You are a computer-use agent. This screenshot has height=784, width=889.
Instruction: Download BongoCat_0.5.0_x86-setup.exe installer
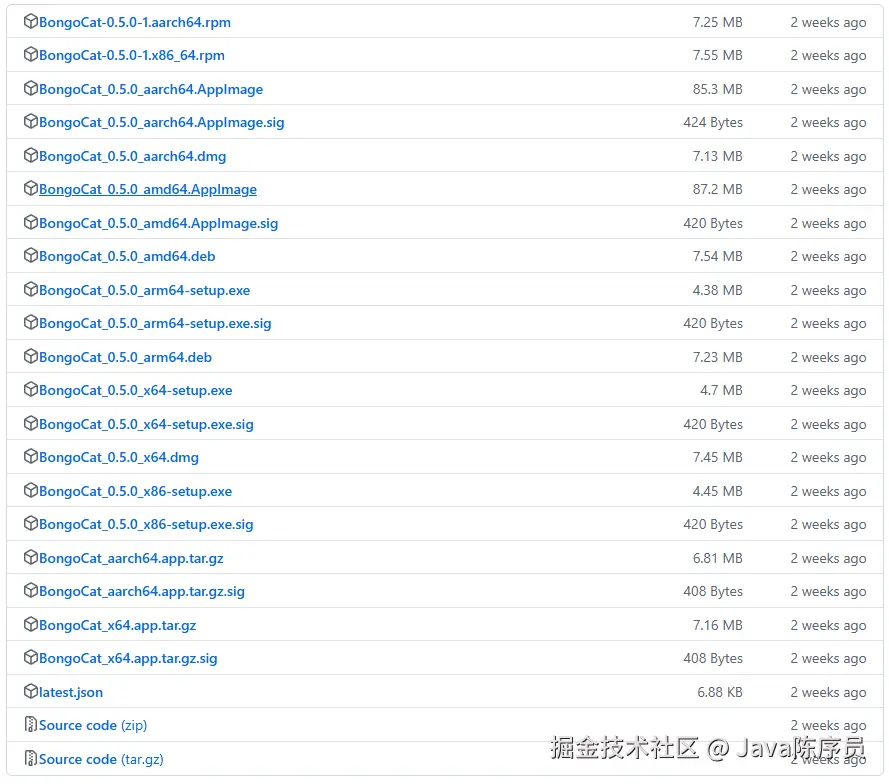click(136, 491)
